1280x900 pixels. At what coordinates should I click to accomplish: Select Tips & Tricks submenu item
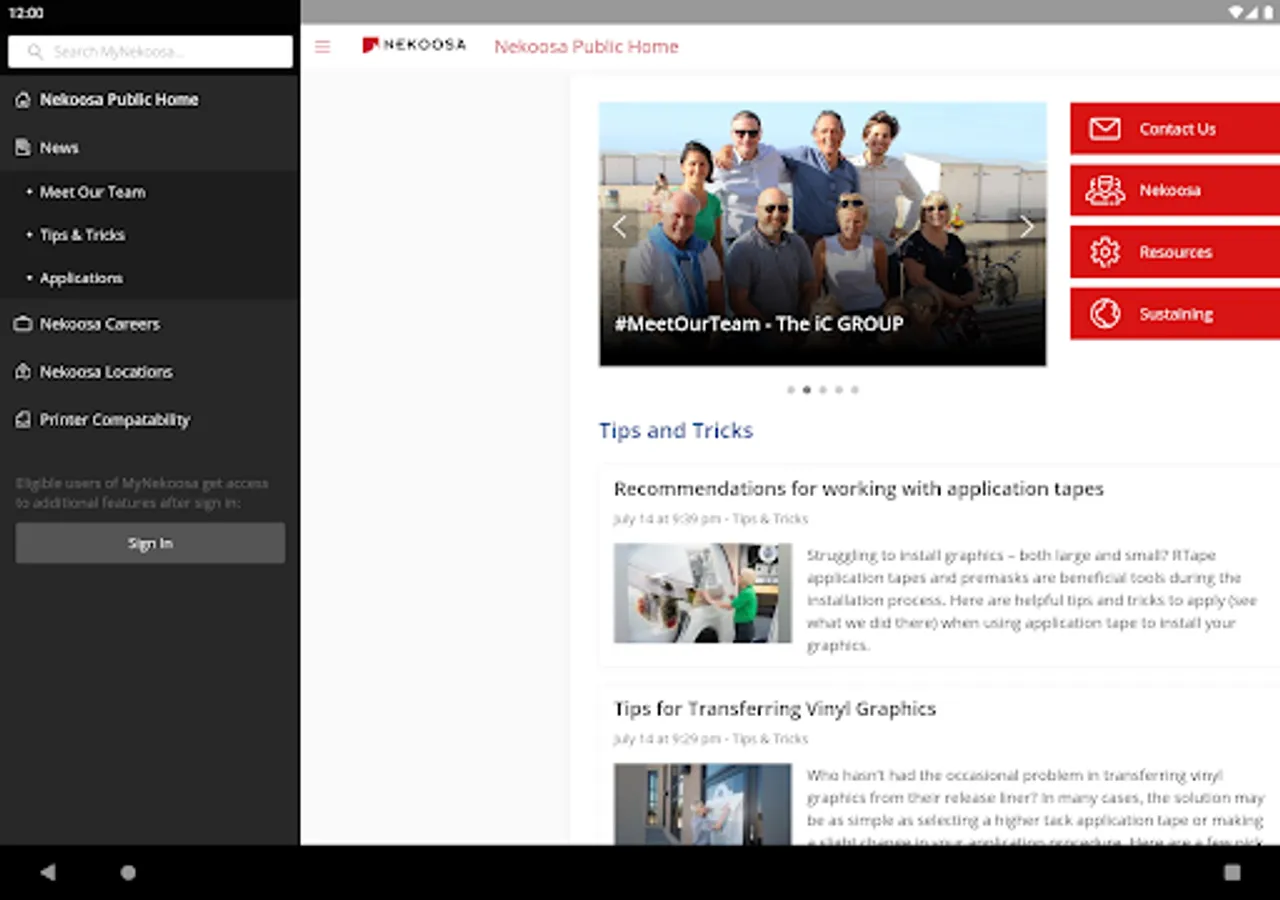click(x=150, y=235)
